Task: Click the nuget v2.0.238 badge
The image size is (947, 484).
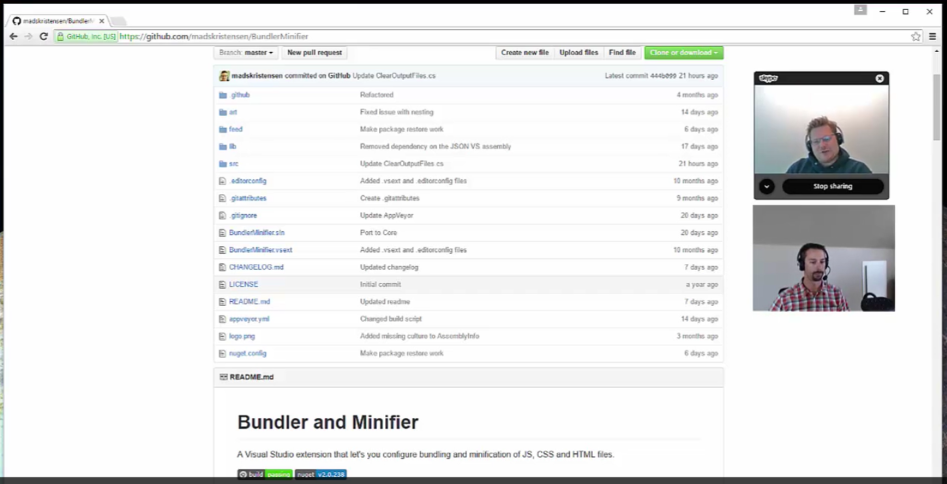Action: 321,474
